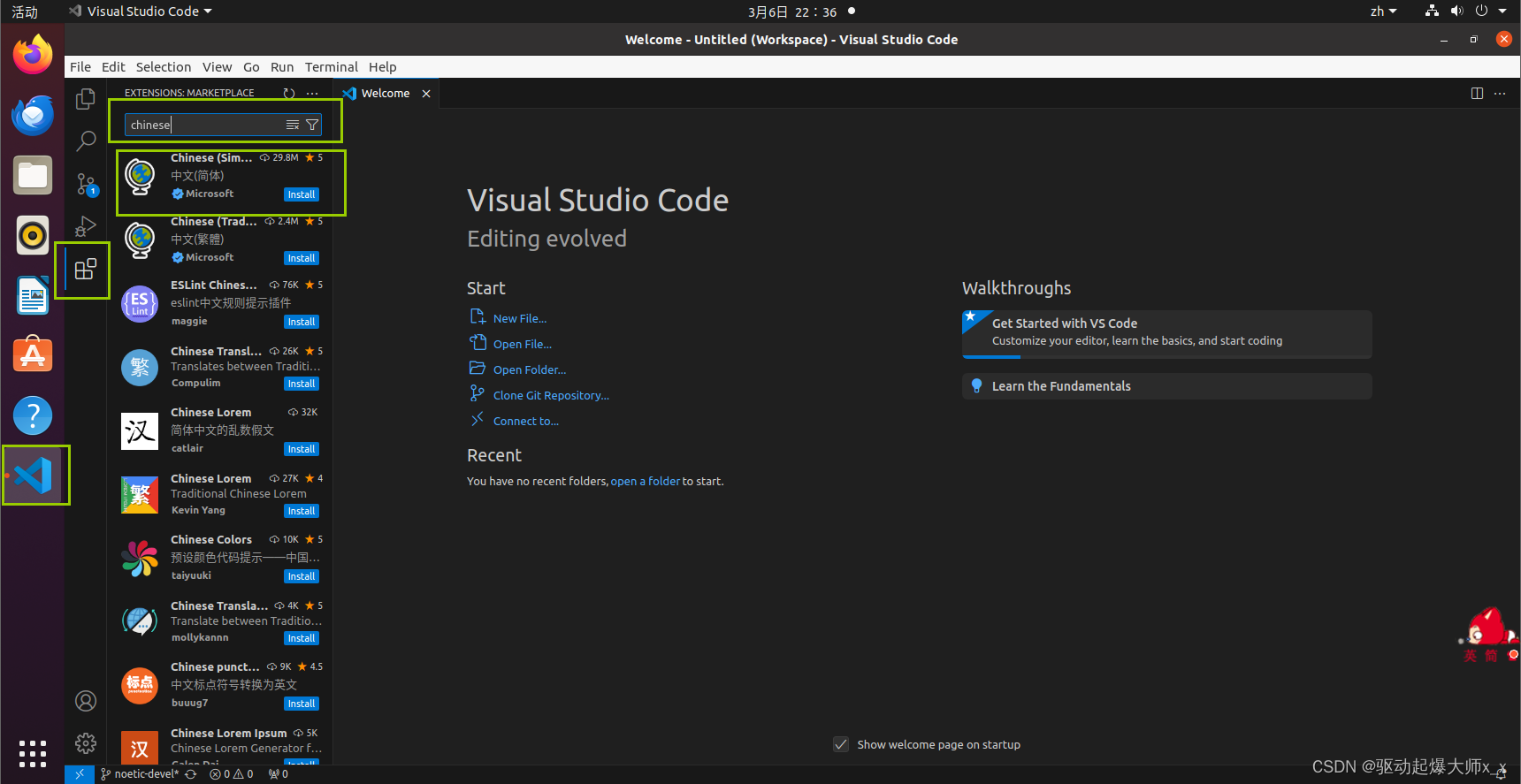Screen dimensions: 1521x784
Task: Open remote window status bar button
Action: pyautogui.click(x=80, y=774)
